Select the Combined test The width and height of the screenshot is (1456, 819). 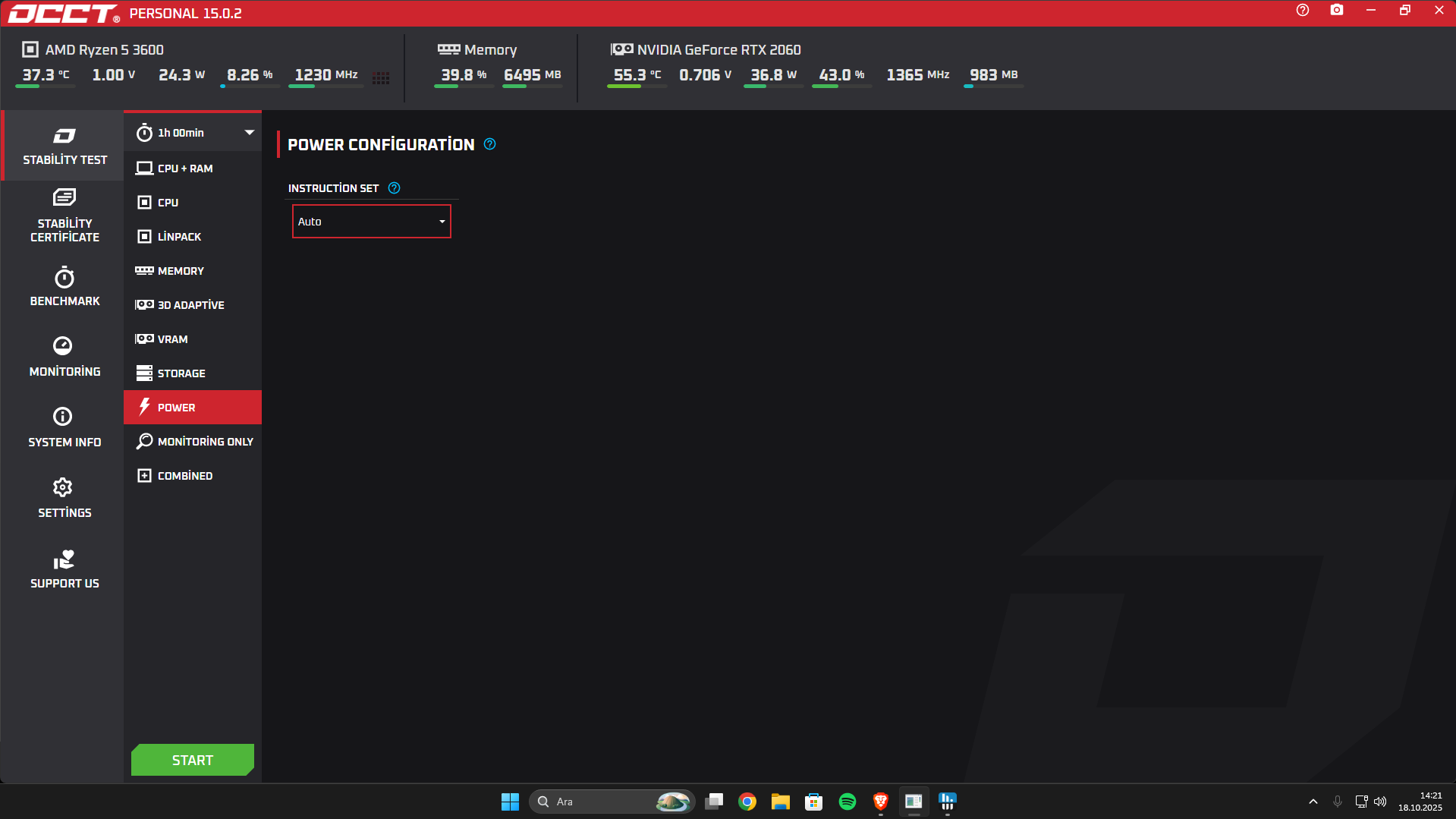(x=193, y=476)
